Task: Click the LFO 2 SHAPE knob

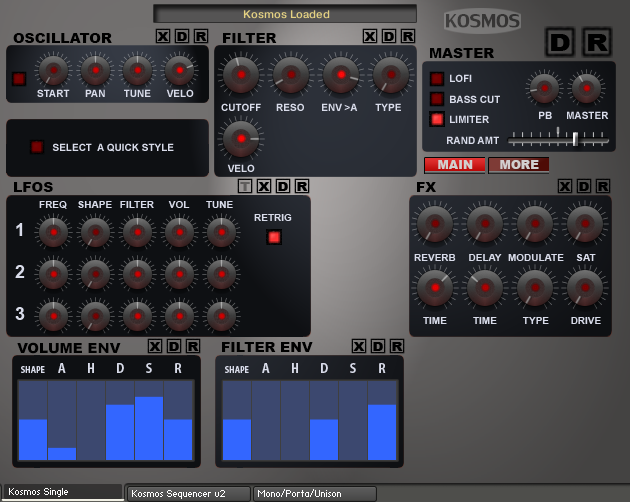Action: (x=96, y=275)
